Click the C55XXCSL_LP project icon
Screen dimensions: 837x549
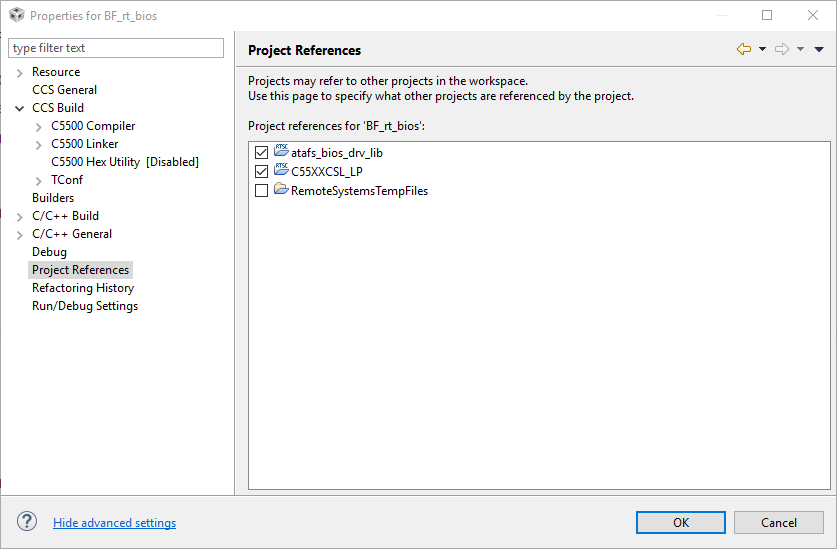click(281, 171)
